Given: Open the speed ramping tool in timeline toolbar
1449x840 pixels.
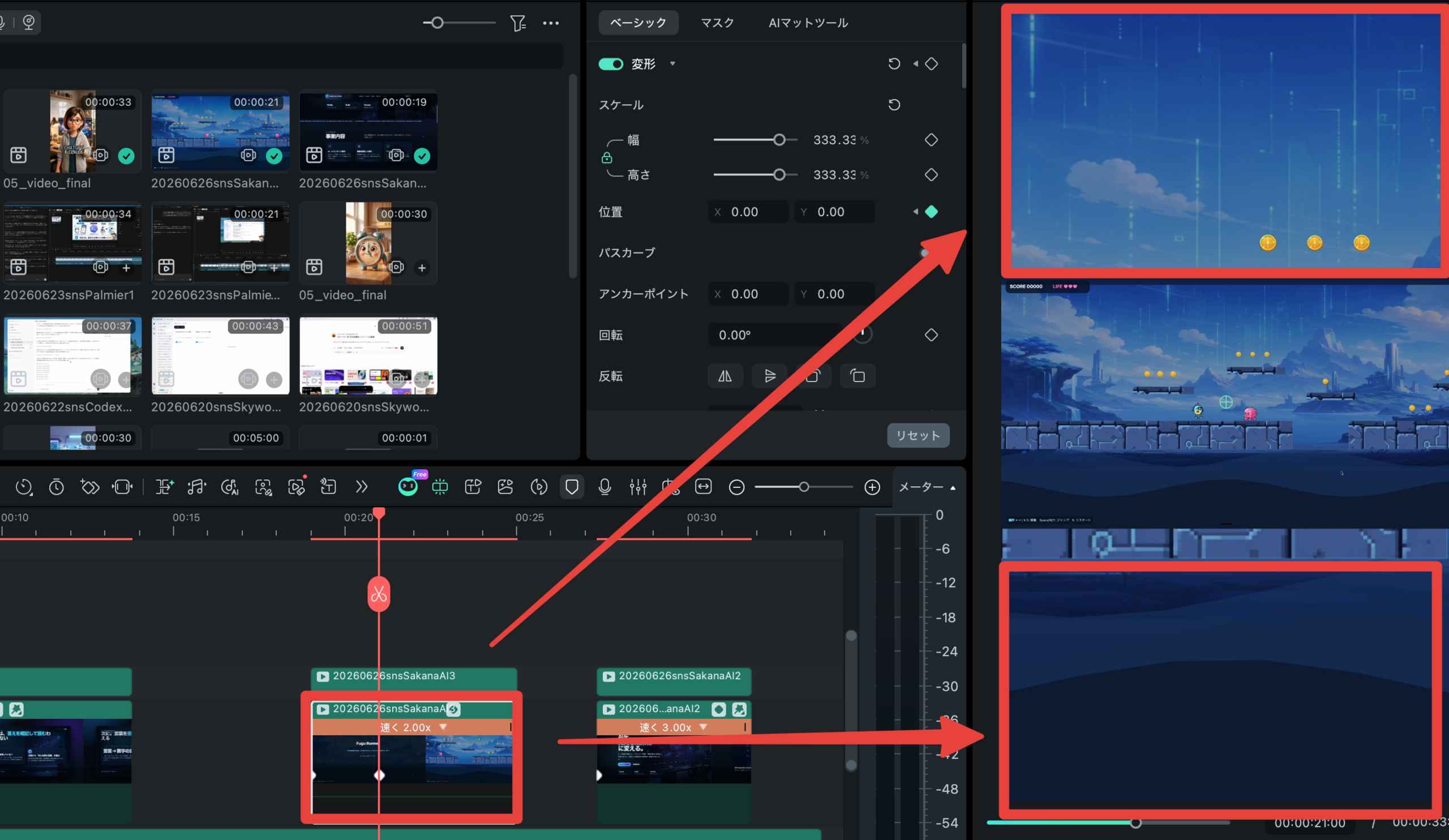Looking at the screenshot, I should (24, 487).
